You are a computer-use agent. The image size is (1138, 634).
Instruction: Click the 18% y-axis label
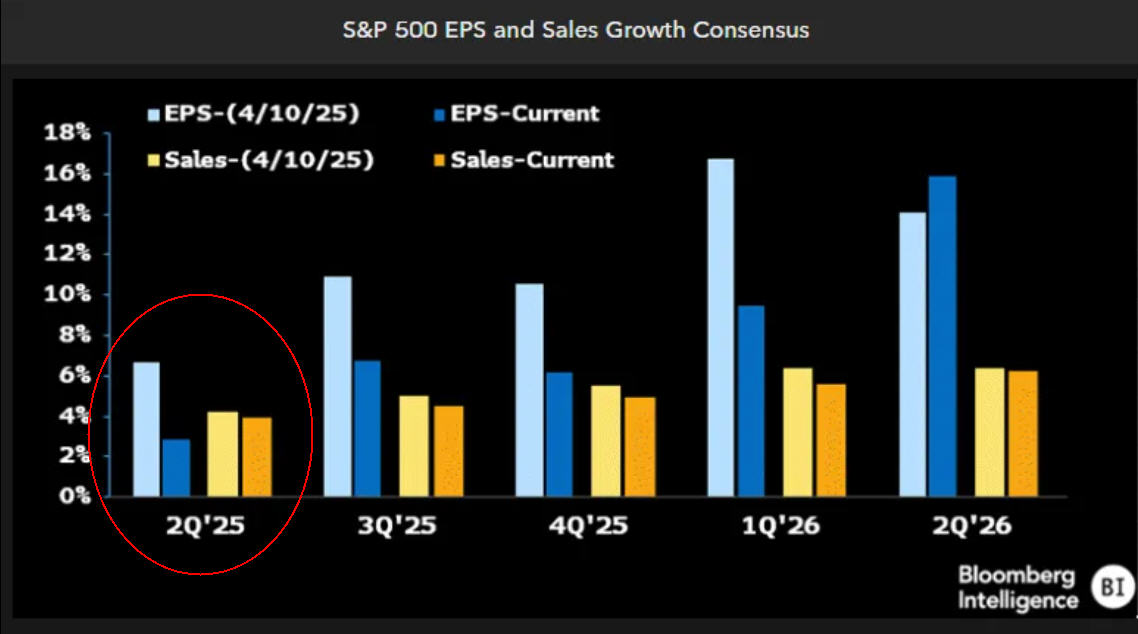67,132
